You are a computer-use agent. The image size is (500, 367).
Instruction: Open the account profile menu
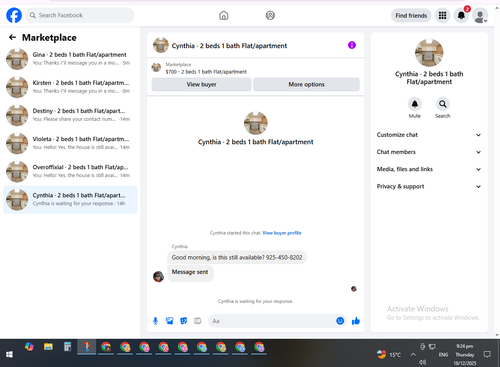tap(480, 16)
